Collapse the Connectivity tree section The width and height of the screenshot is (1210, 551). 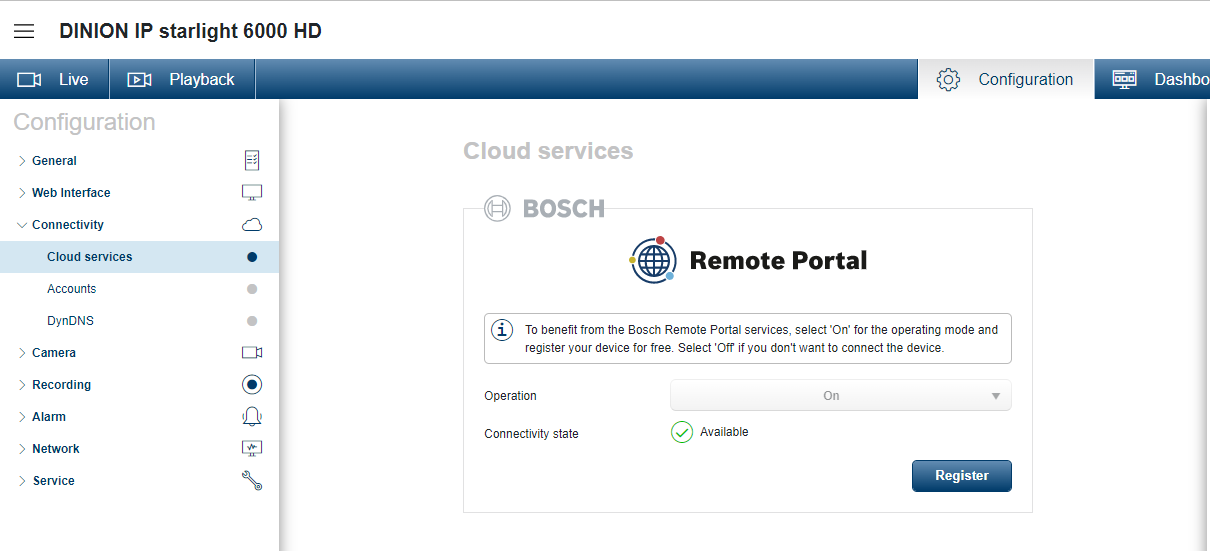pos(22,225)
